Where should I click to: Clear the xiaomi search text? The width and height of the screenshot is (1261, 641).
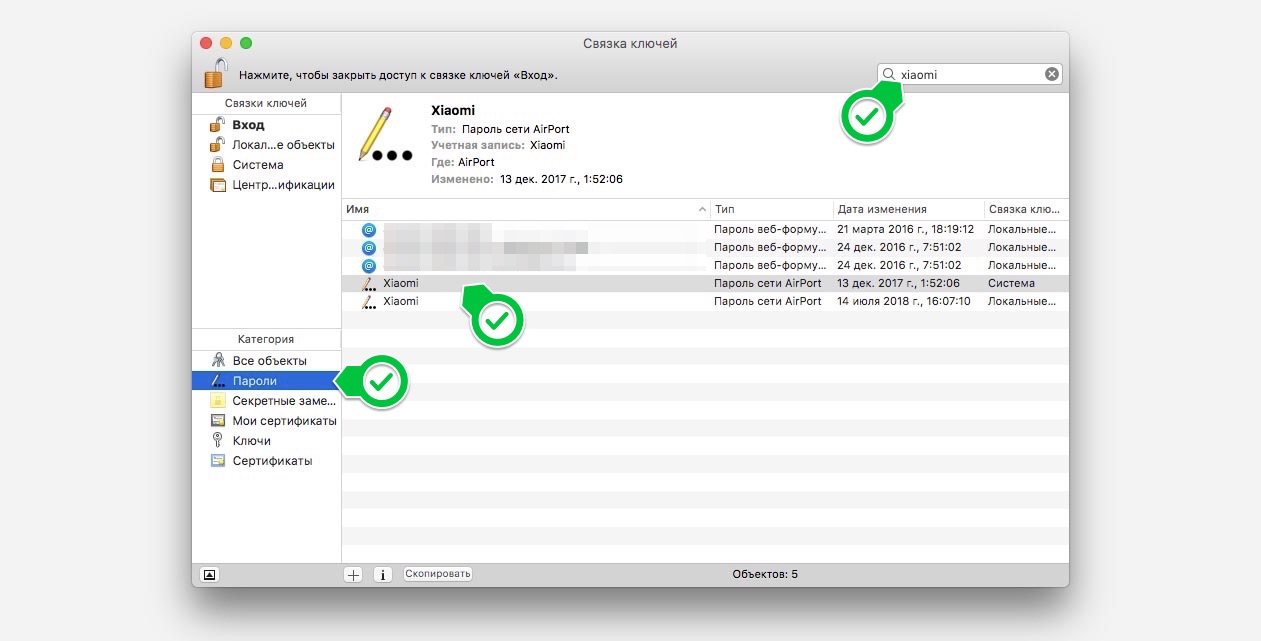[1051, 74]
